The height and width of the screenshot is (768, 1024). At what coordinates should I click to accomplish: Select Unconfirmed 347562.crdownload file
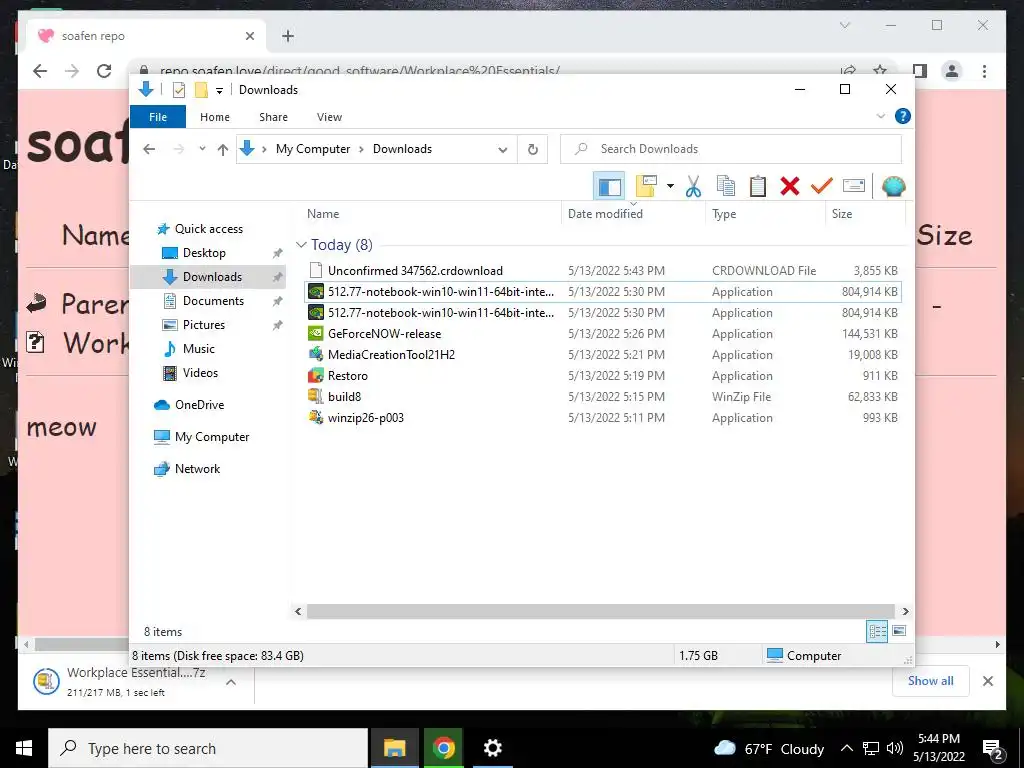(602, 270)
